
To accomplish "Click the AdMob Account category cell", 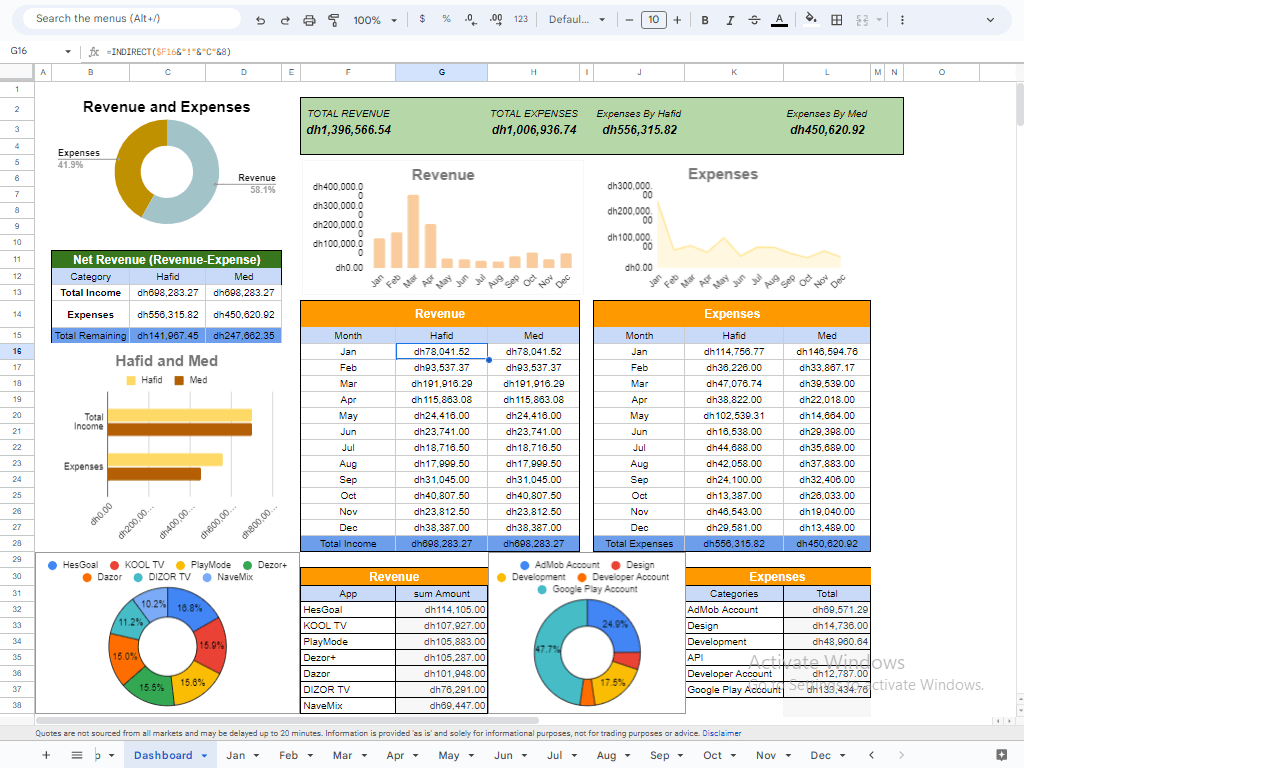I will point(734,610).
